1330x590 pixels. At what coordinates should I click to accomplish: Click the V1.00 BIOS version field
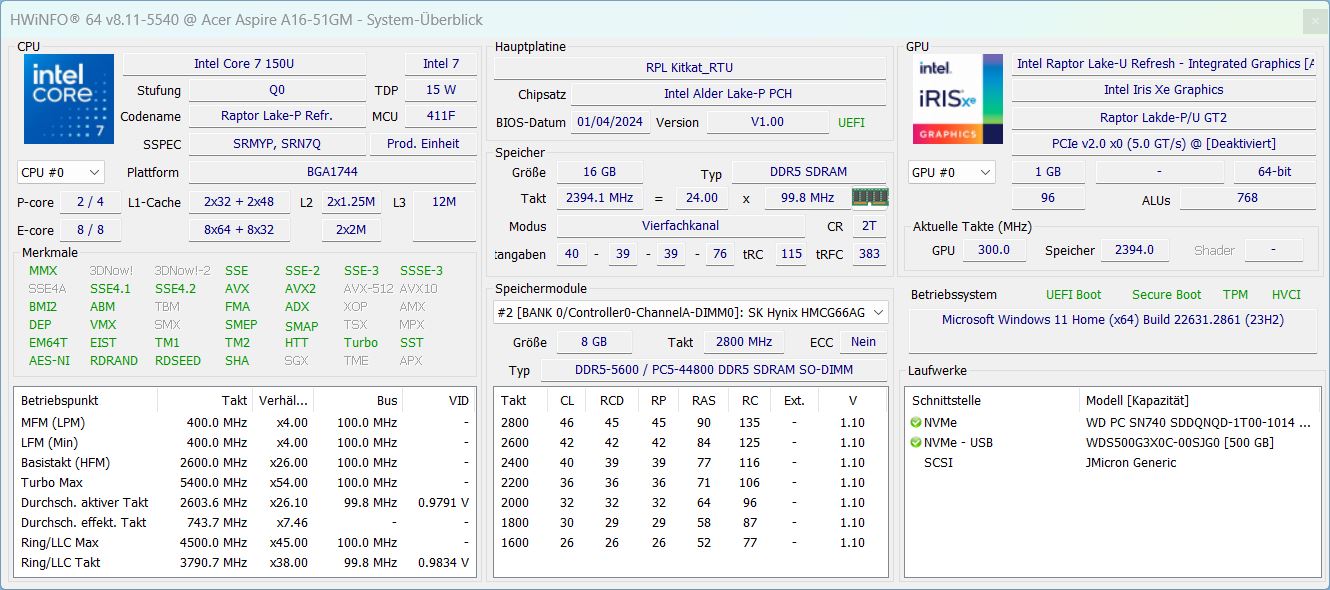pos(767,122)
